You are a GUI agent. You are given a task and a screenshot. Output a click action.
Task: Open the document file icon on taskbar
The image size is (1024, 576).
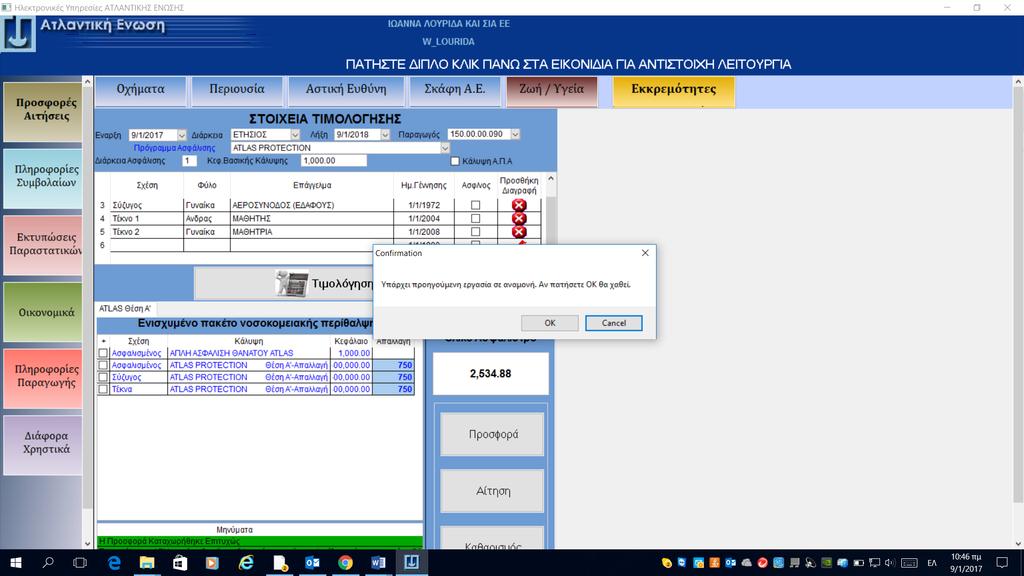click(x=280, y=562)
